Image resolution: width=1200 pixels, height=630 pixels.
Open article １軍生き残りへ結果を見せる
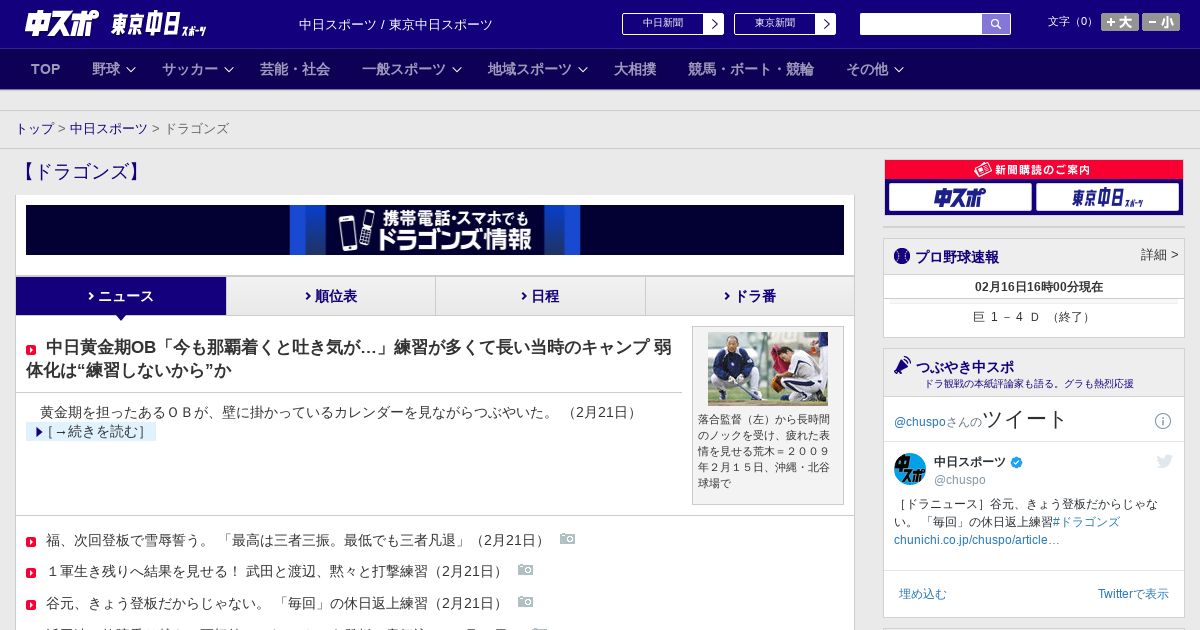276,572
